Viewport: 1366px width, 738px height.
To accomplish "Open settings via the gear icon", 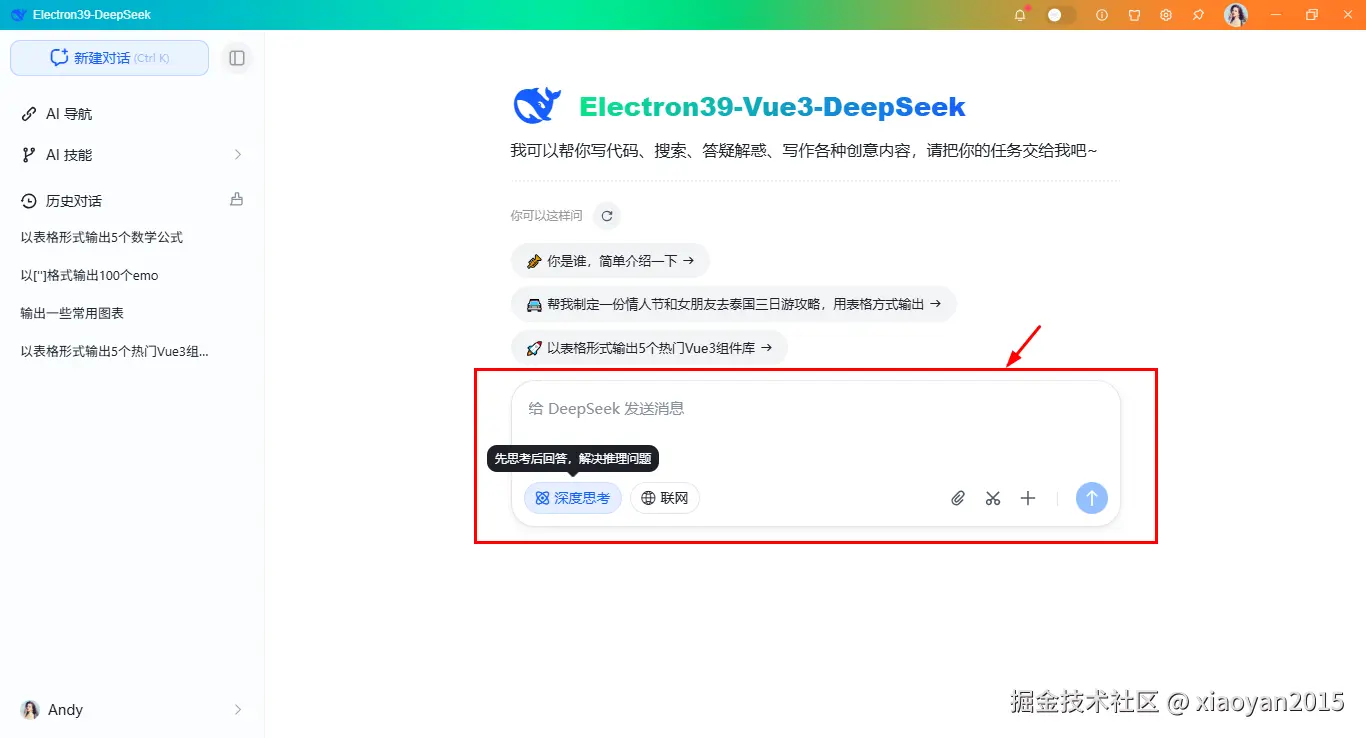I will coord(1166,15).
